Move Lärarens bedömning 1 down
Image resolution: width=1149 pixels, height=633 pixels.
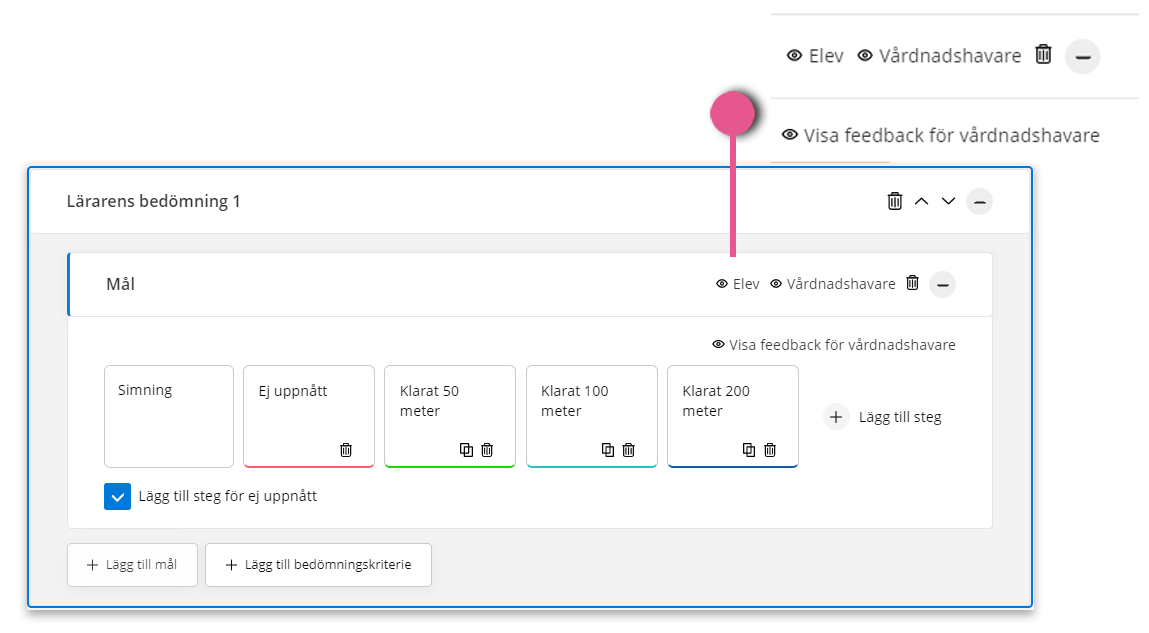(948, 201)
